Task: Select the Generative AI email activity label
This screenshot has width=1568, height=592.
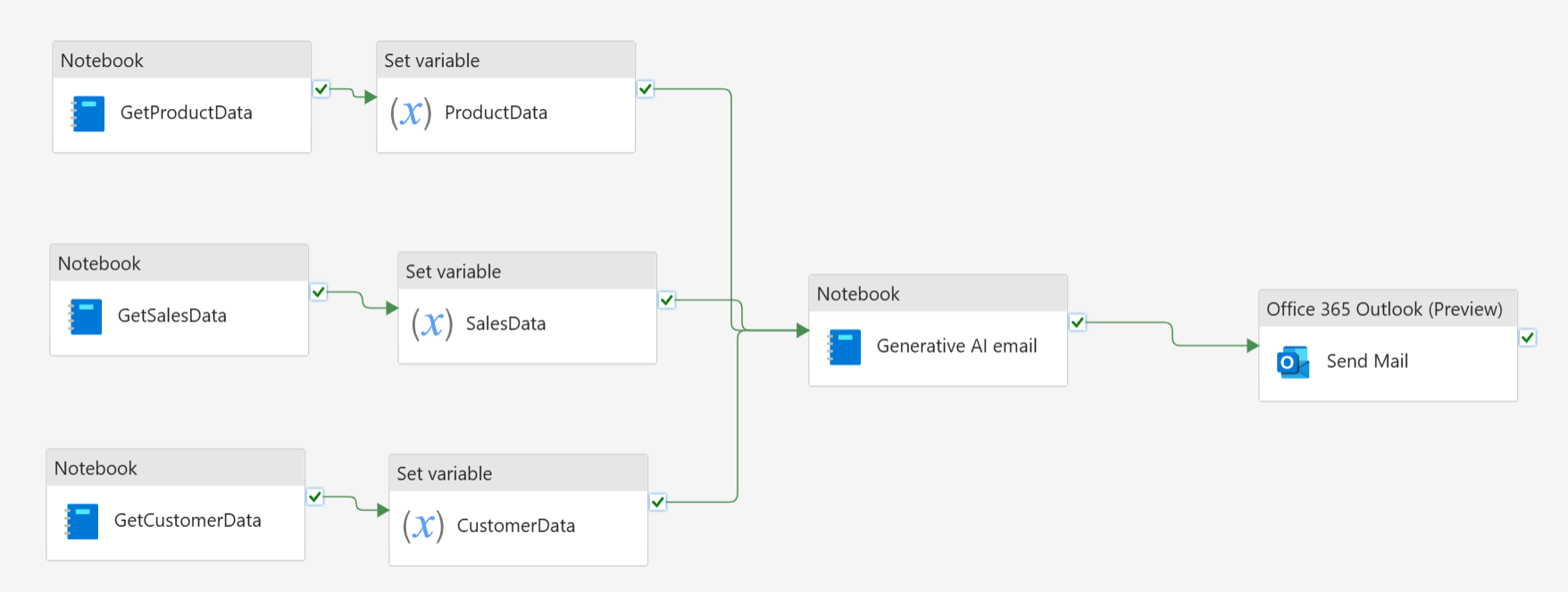Action: click(x=956, y=346)
